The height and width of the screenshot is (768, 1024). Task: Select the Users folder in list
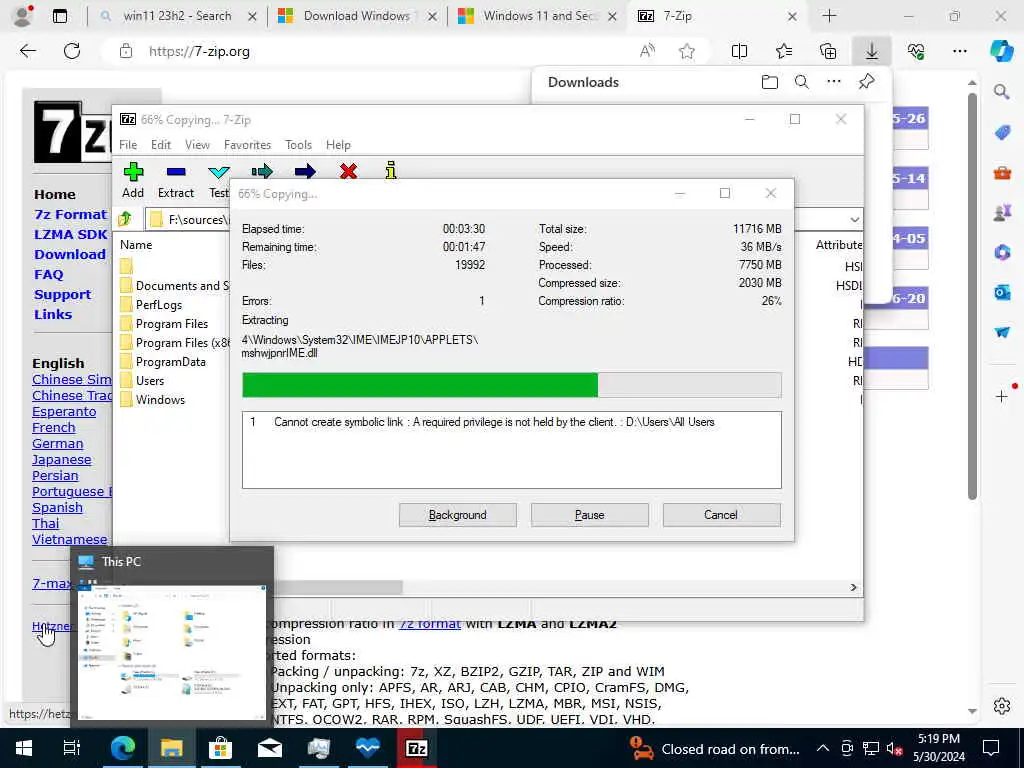point(150,381)
